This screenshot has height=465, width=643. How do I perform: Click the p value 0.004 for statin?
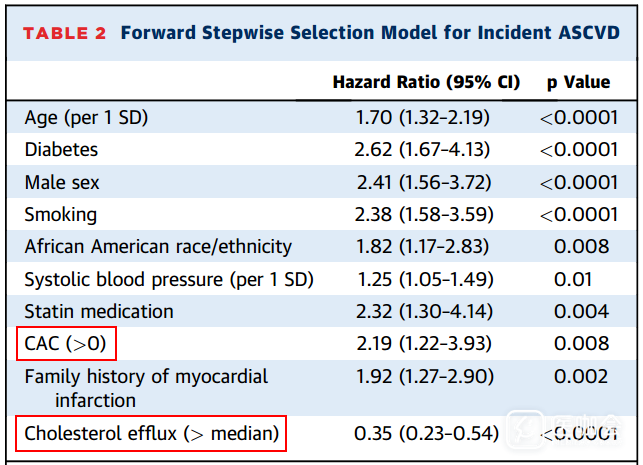(x=579, y=311)
